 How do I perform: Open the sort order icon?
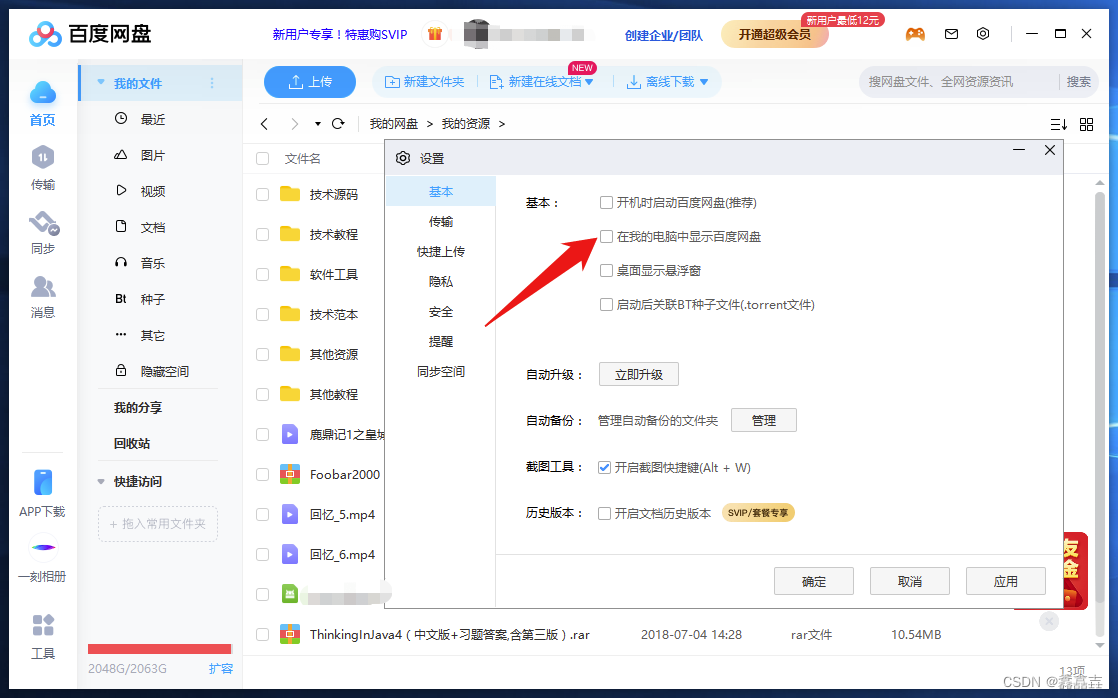click(x=1059, y=125)
